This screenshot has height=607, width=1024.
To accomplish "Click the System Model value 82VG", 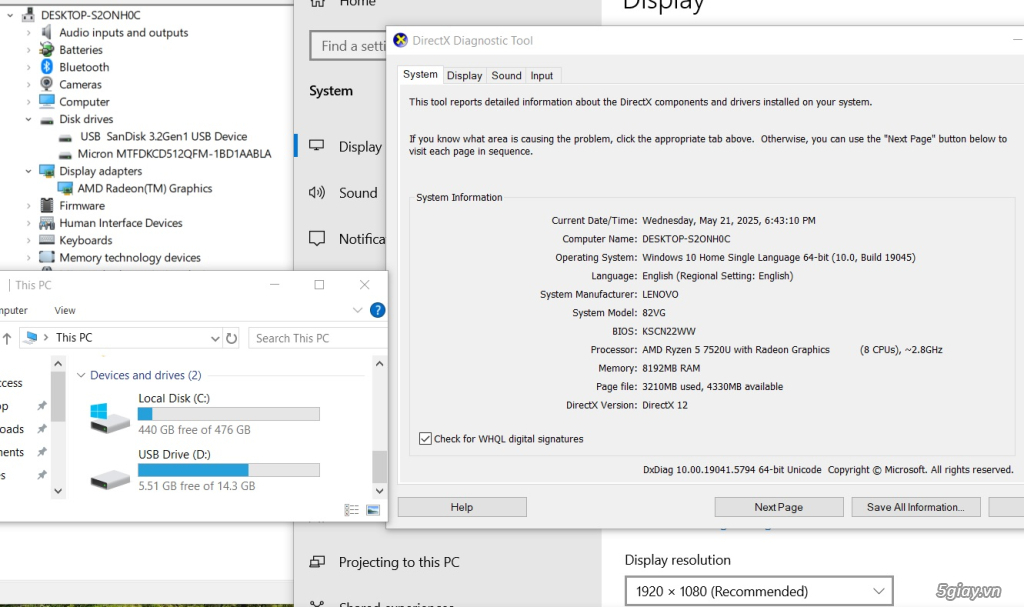I will click(654, 312).
